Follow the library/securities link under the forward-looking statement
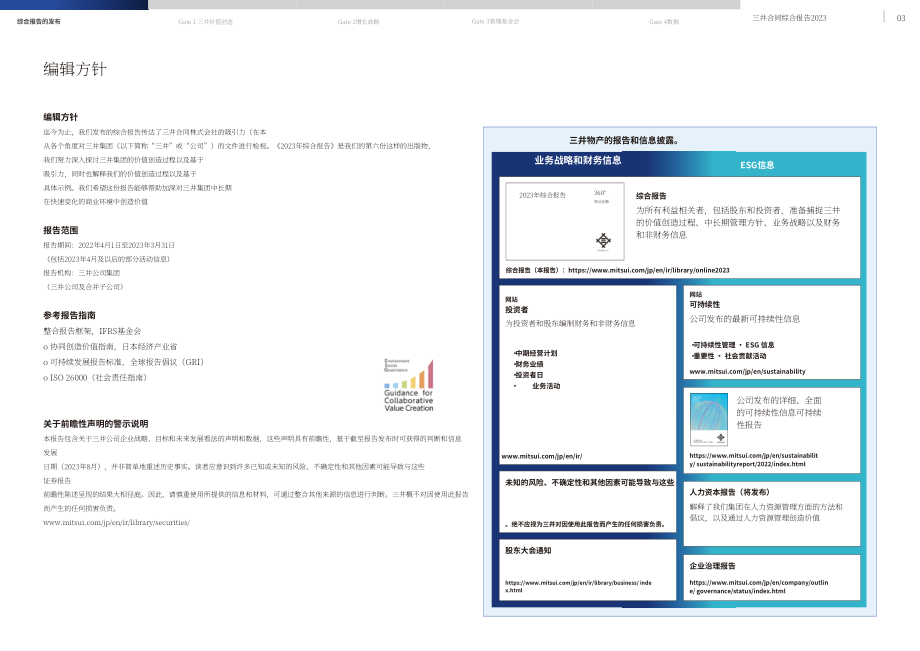The width and height of the screenshot is (920, 651). tap(116, 523)
